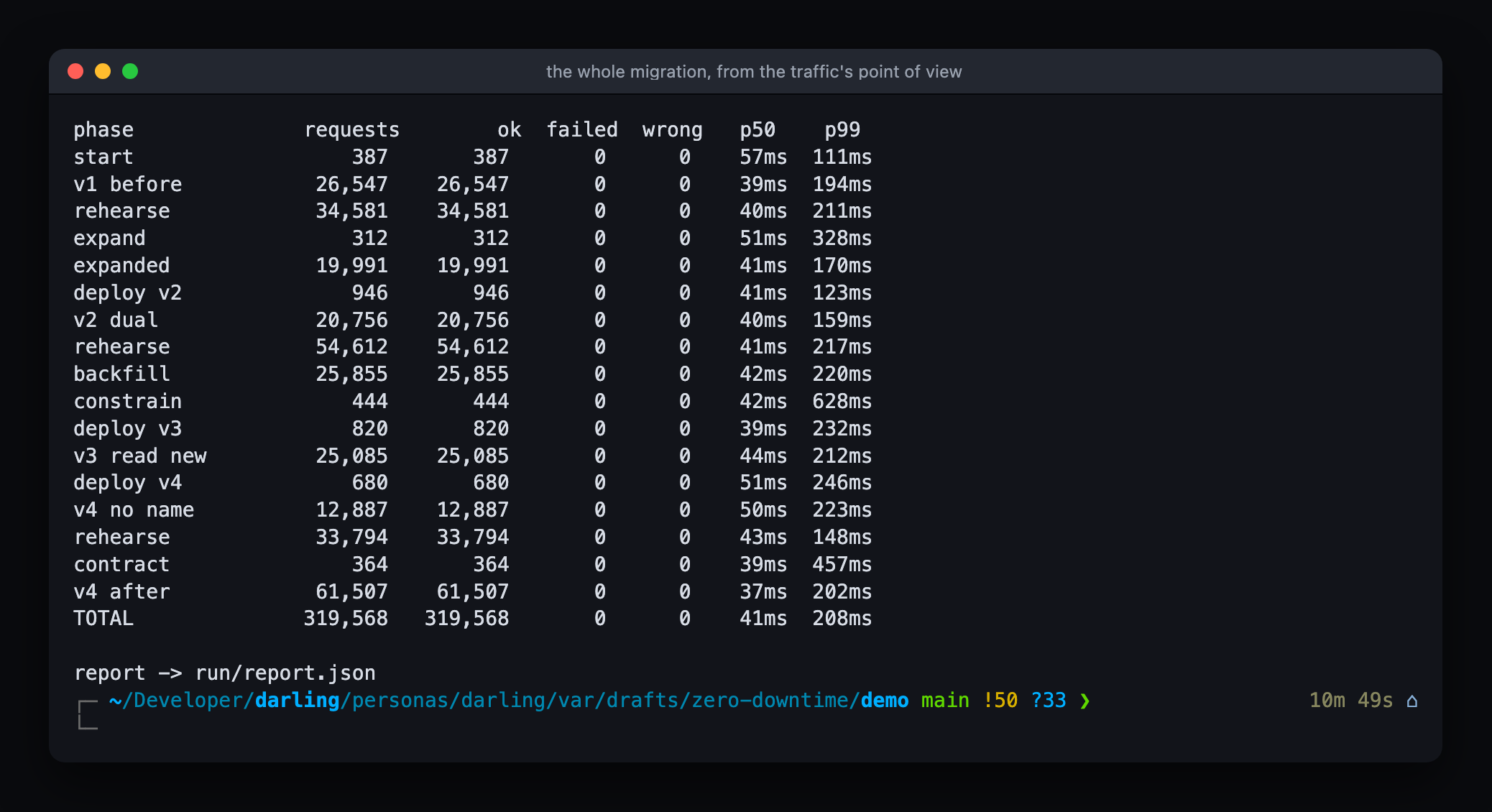Click the 'expanded' phase label
Screen dimensions: 1492x812
click(x=121, y=266)
